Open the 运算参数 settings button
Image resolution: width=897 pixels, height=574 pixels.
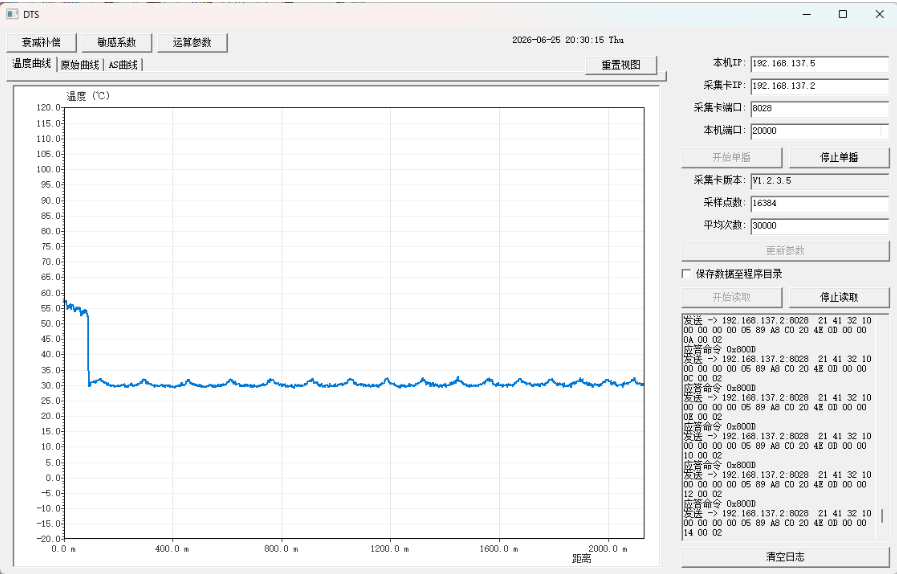[x=192, y=42]
